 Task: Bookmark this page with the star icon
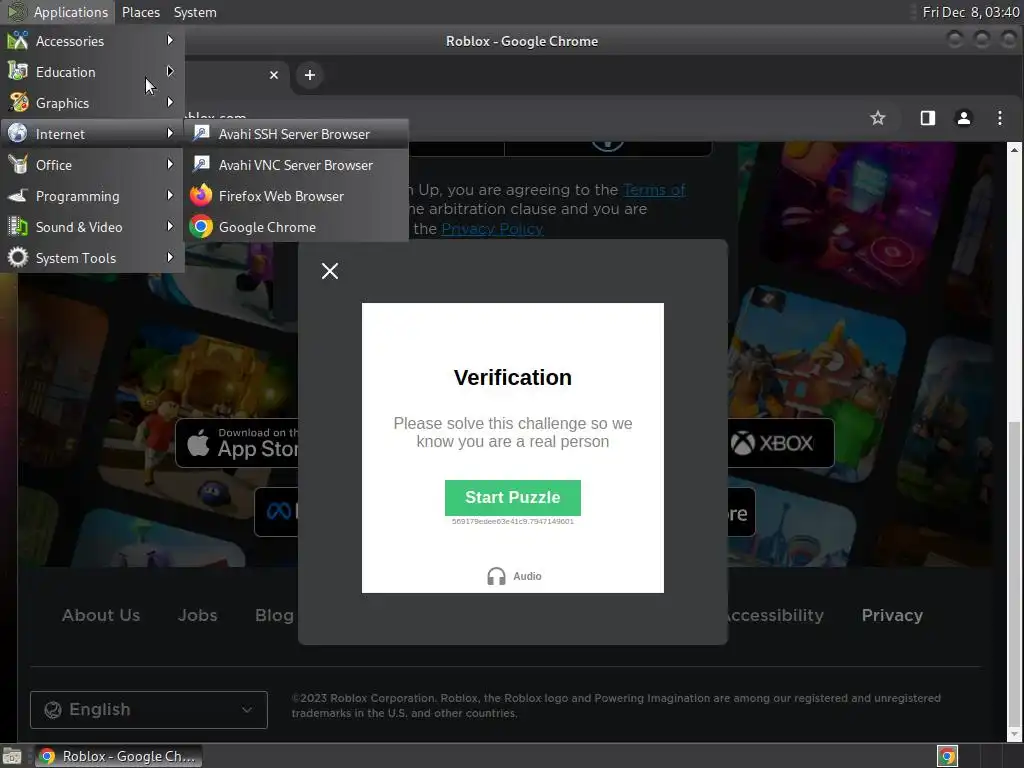878,118
